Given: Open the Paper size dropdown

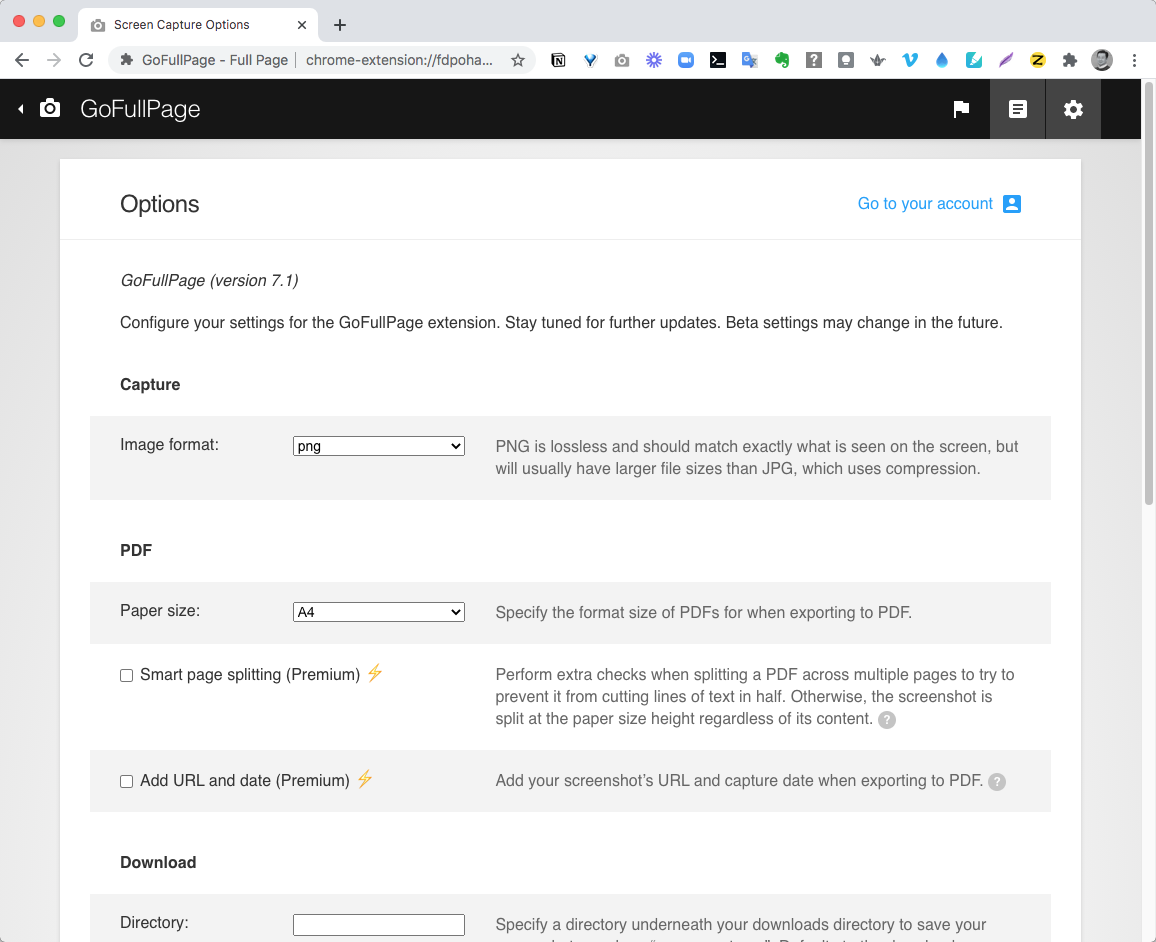Looking at the screenshot, I should [x=379, y=612].
